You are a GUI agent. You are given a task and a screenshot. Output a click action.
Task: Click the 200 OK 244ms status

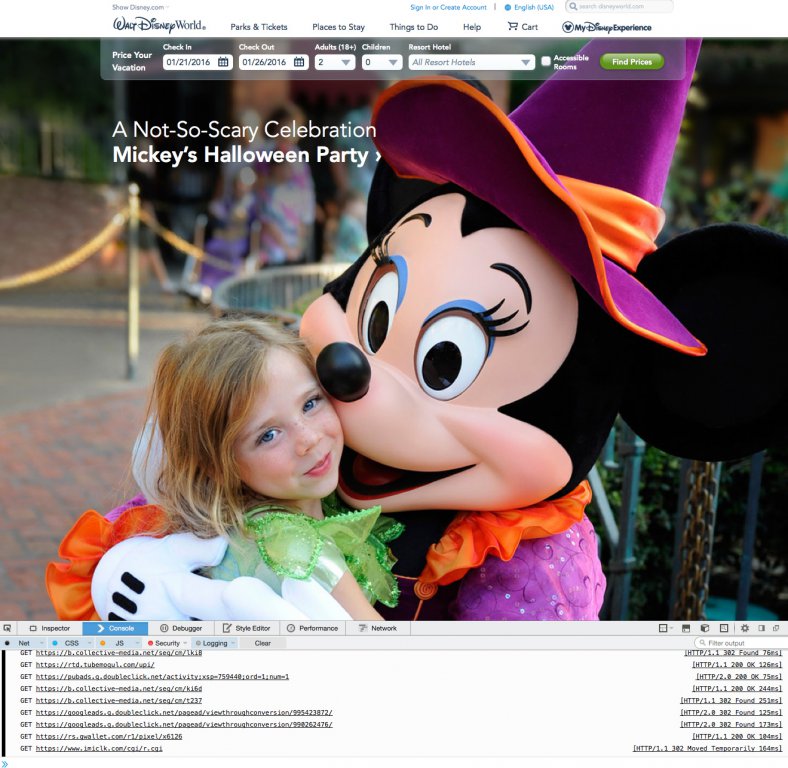[737, 689]
